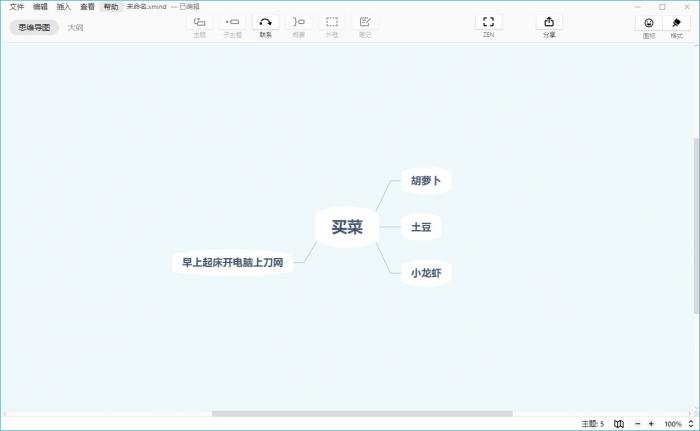
Task: Click the zoom in plus button
Action: click(x=651, y=424)
